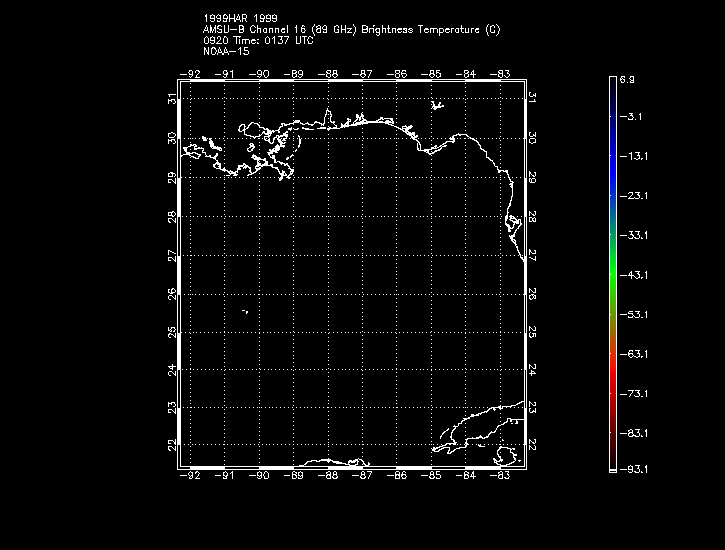This screenshot has height=550, width=725.
Task: Click the -53.1 colorbar tick label
Action: (632, 314)
